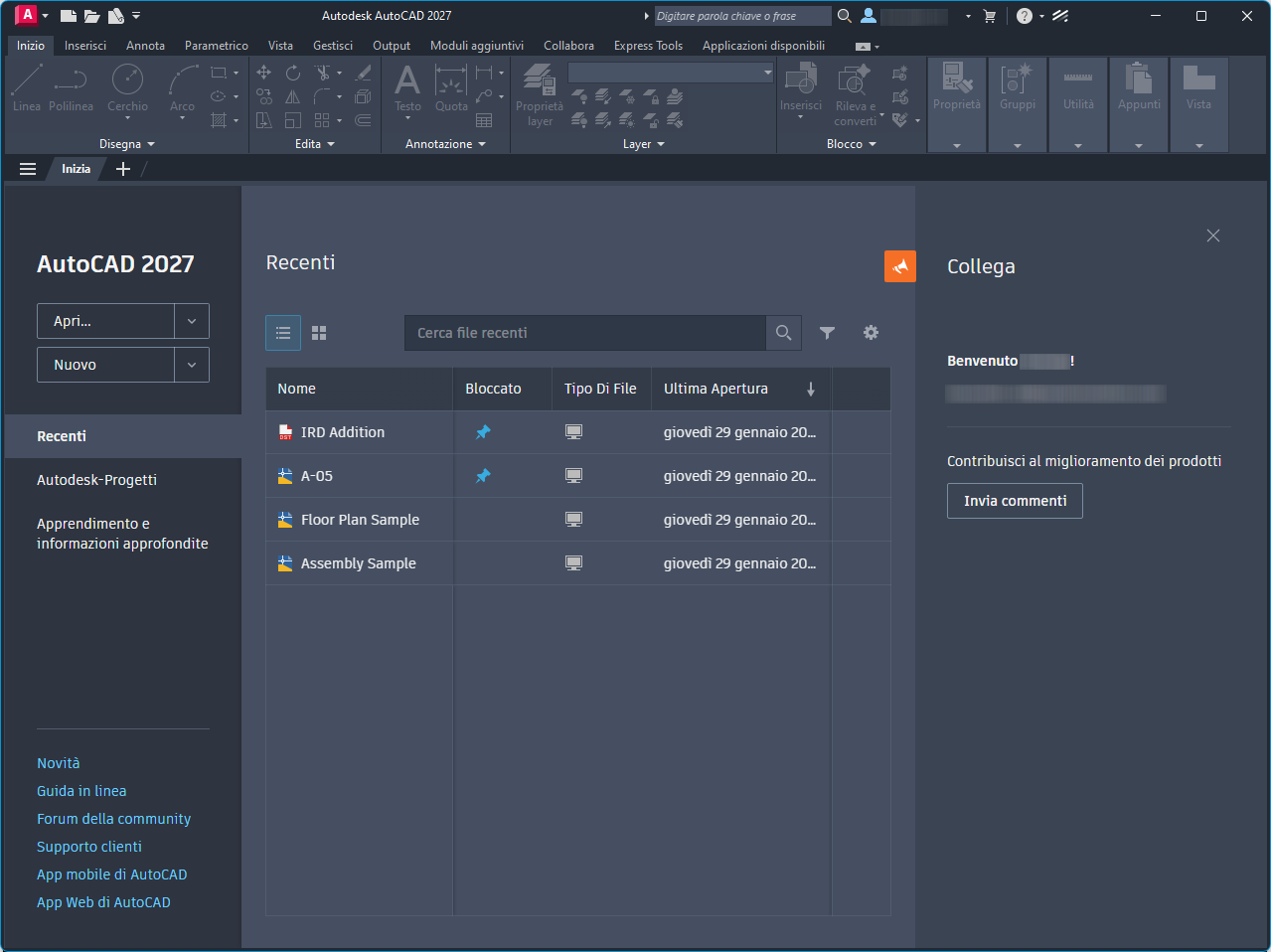Switch recent files to list view
The width and height of the screenshot is (1271, 952).
coord(283,333)
